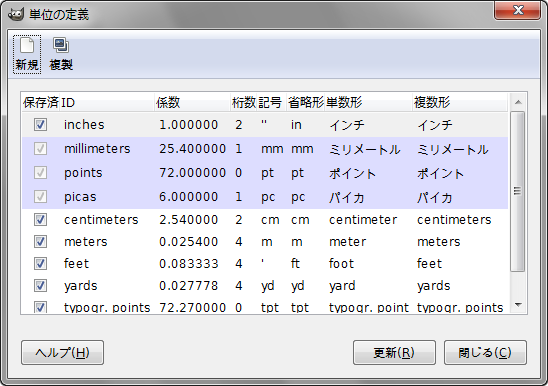Toggle the saved checkbox for millimeters
The width and height of the screenshot is (548, 386).
click(x=40, y=149)
